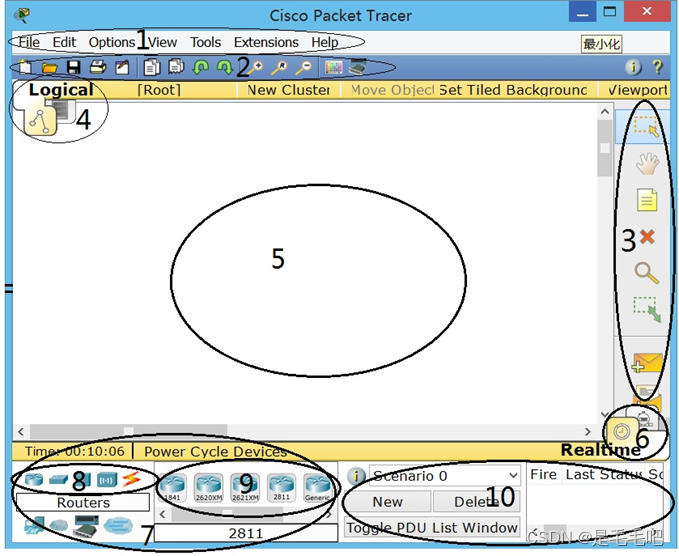
Task: Switch to Realtime mode tab
Action: tap(601, 450)
